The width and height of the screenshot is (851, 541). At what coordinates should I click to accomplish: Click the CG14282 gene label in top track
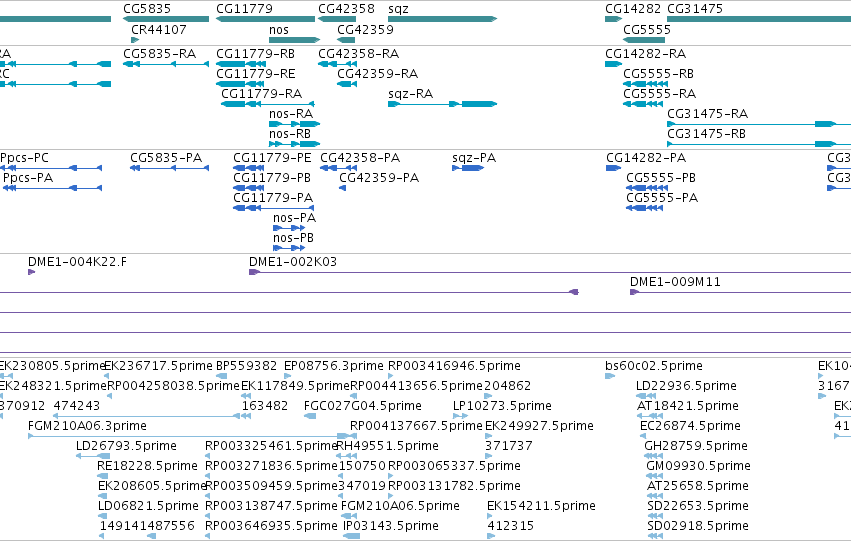pyautogui.click(x=633, y=9)
